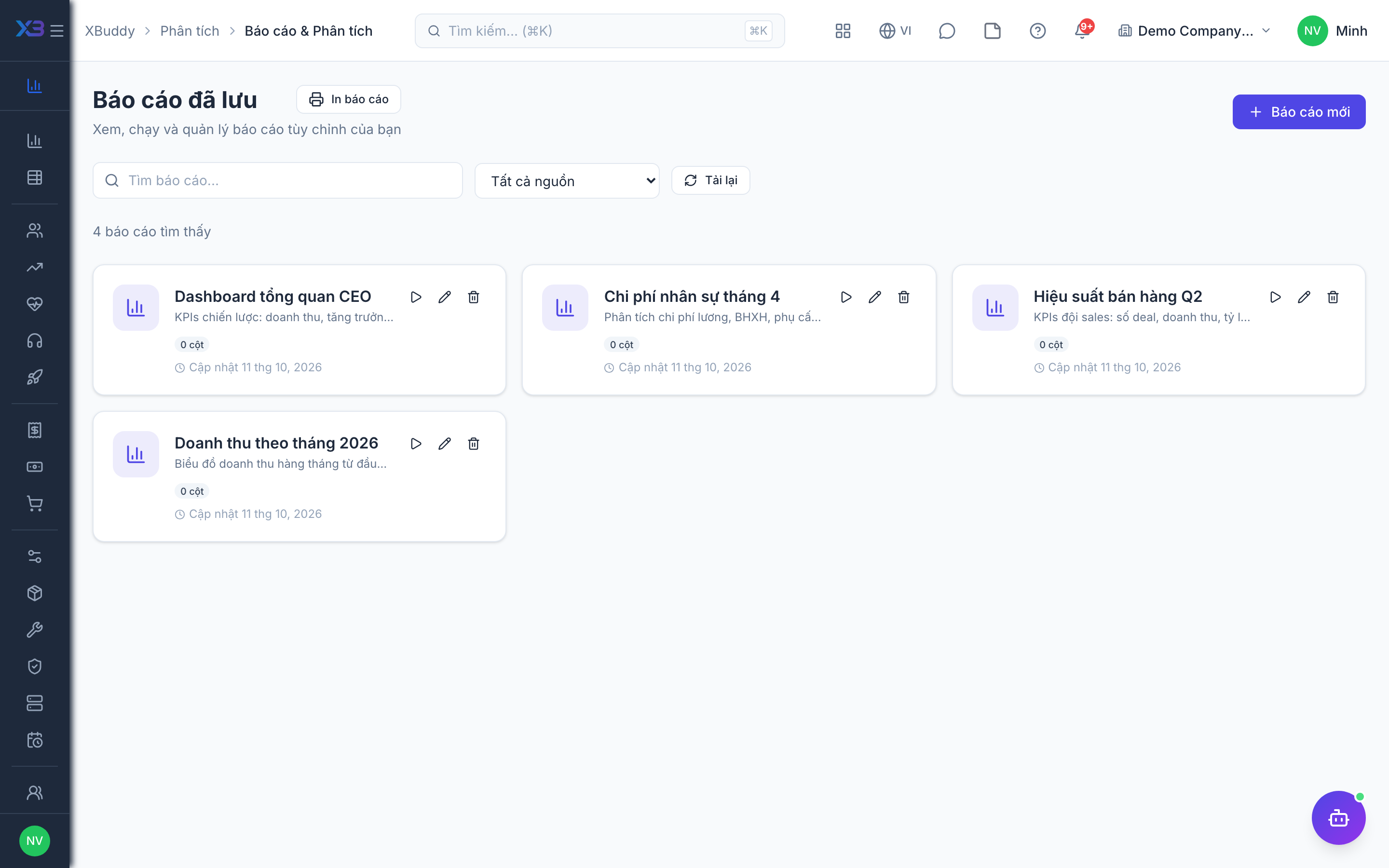Open the notes document icon in header

[x=993, y=31]
